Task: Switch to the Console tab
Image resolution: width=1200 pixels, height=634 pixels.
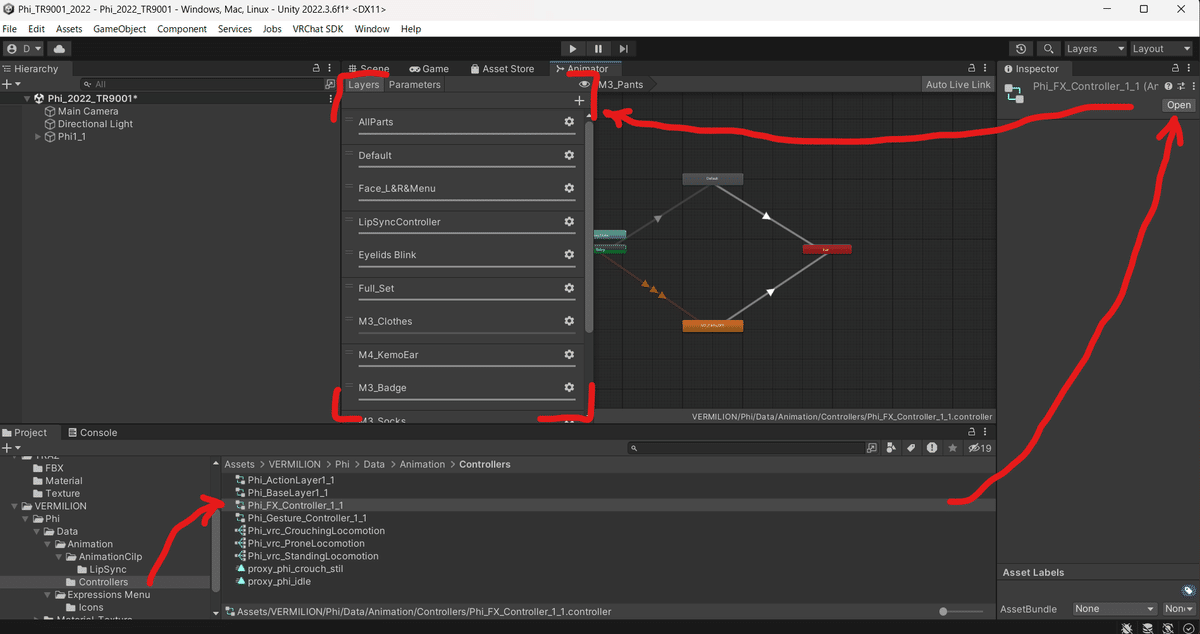Action: tap(92, 433)
